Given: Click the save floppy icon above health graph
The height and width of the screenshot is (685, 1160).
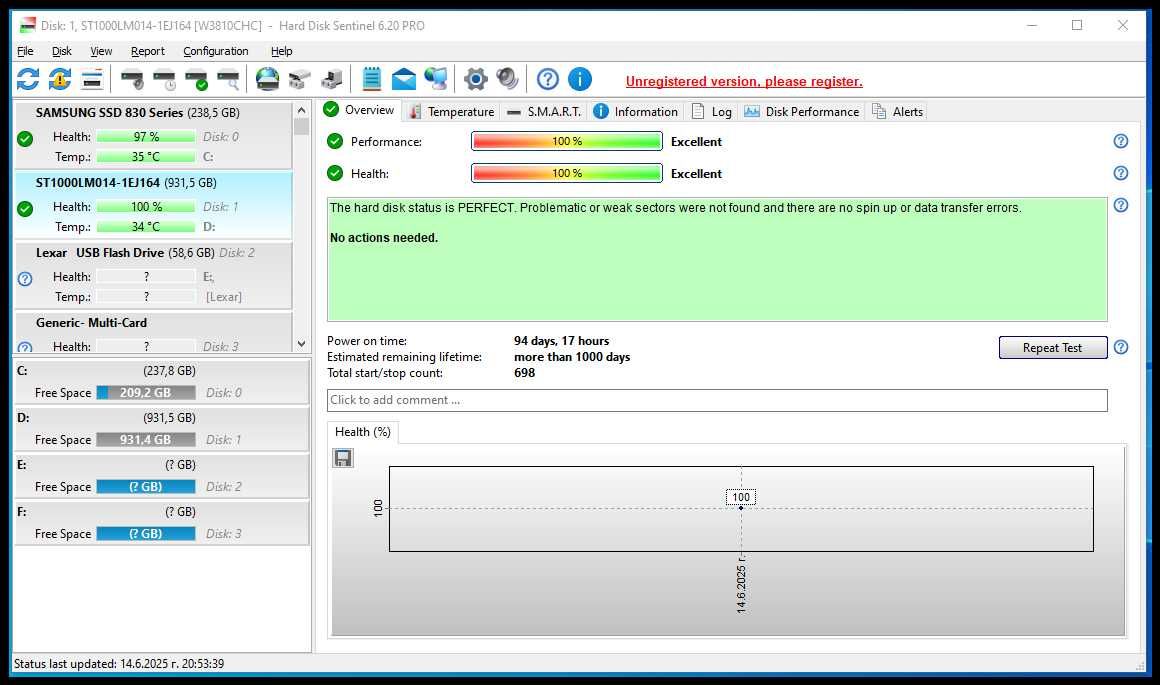Looking at the screenshot, I should [x=343, y=459].
